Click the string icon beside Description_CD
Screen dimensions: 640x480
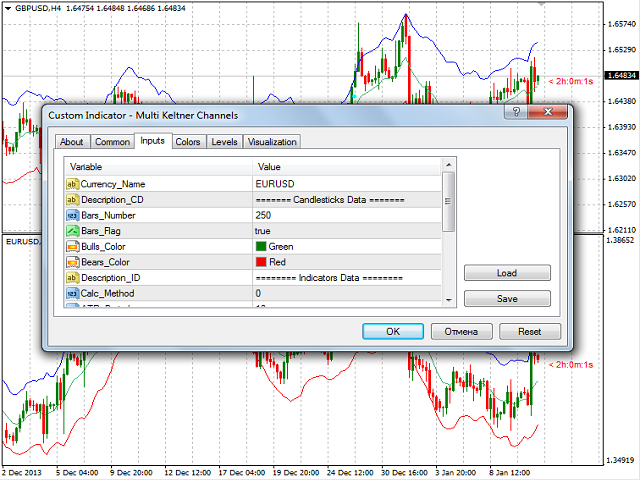72,200
